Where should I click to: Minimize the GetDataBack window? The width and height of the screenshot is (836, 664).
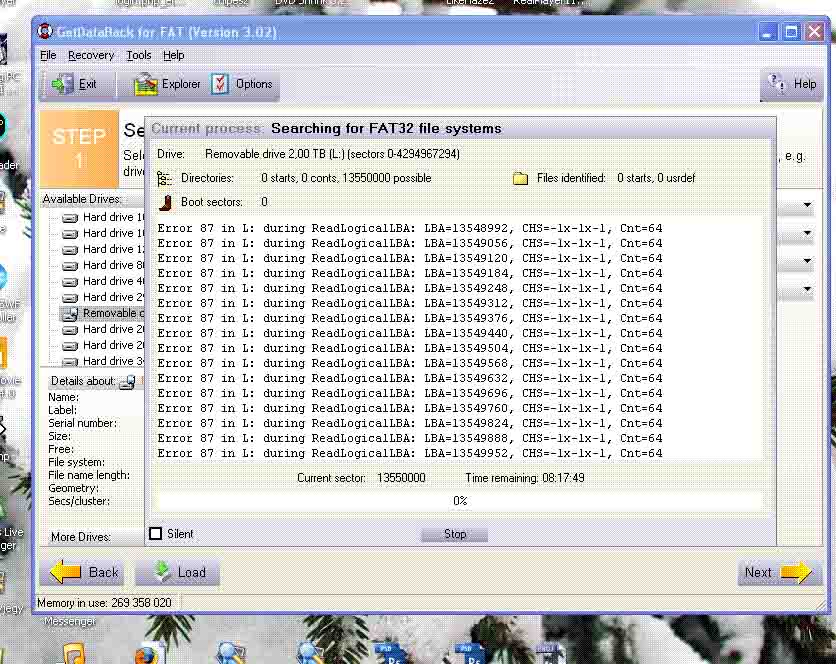767,32
